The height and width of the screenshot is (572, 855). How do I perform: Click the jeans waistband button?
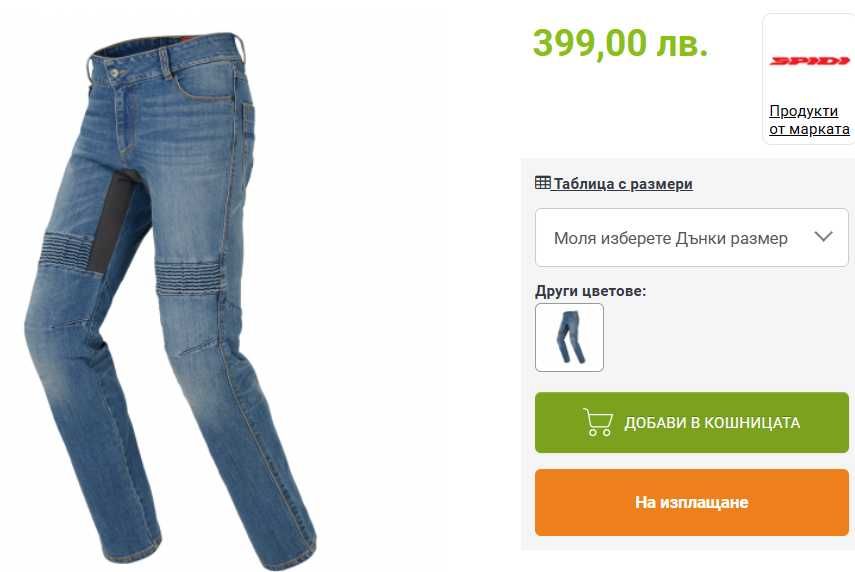coord(115,73)
